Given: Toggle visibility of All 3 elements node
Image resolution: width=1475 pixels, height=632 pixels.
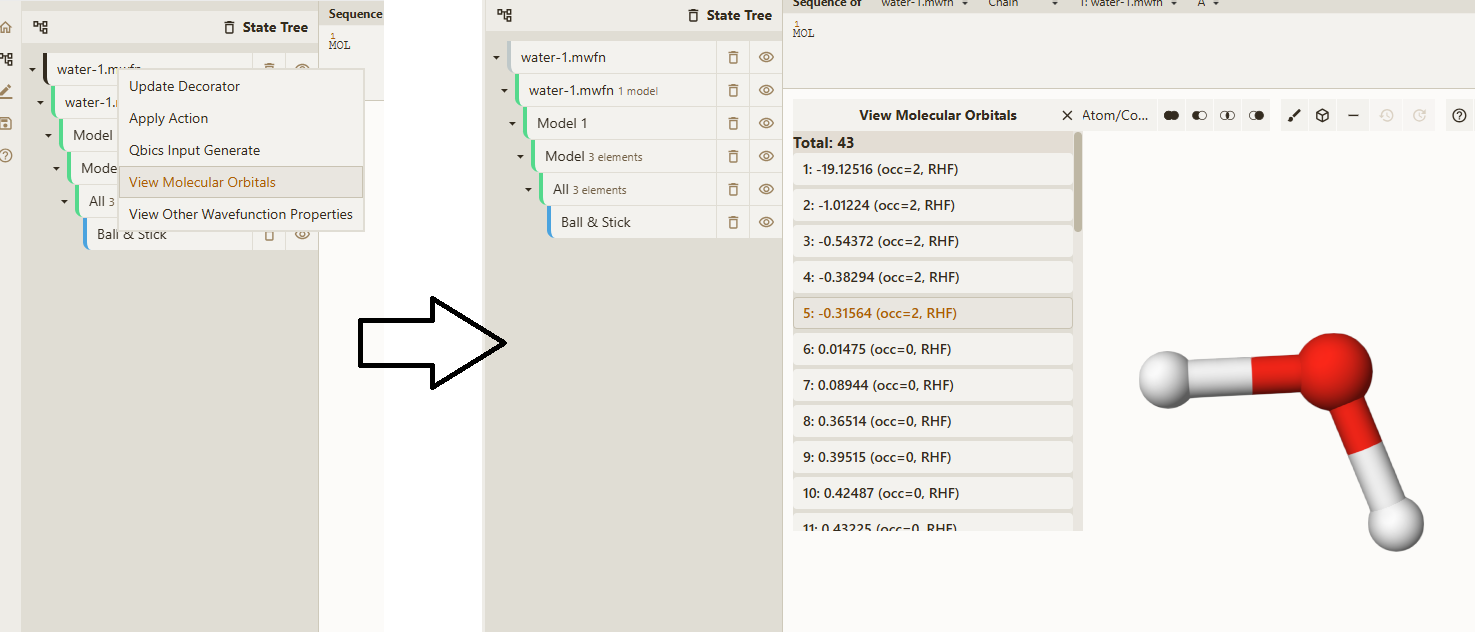Looking at the screenshot, I should (766, 189).
